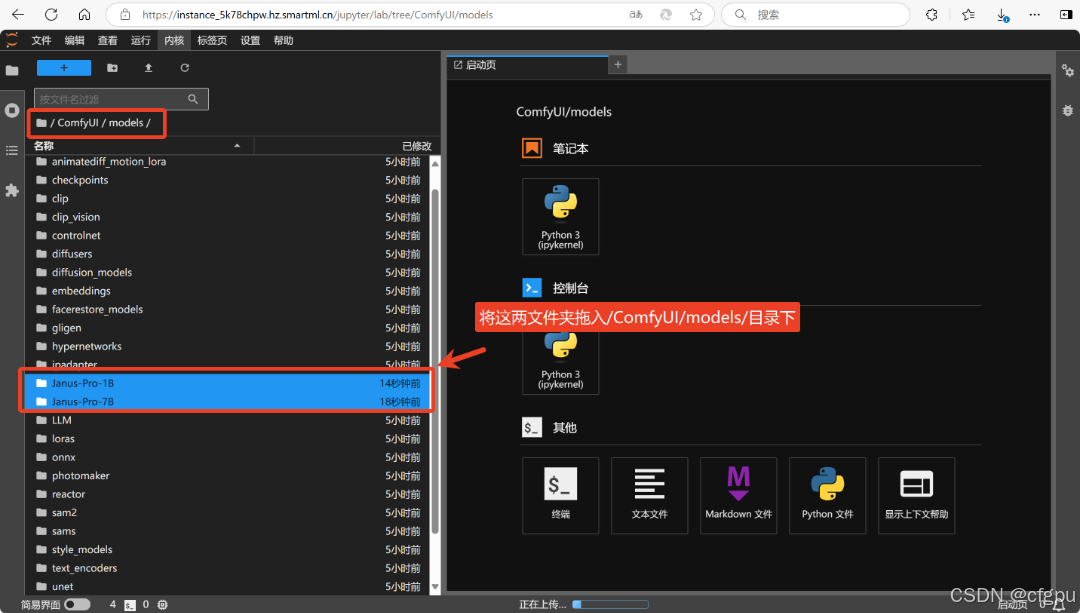
Task: Select the controlnet folder
Action: [227, 236]
